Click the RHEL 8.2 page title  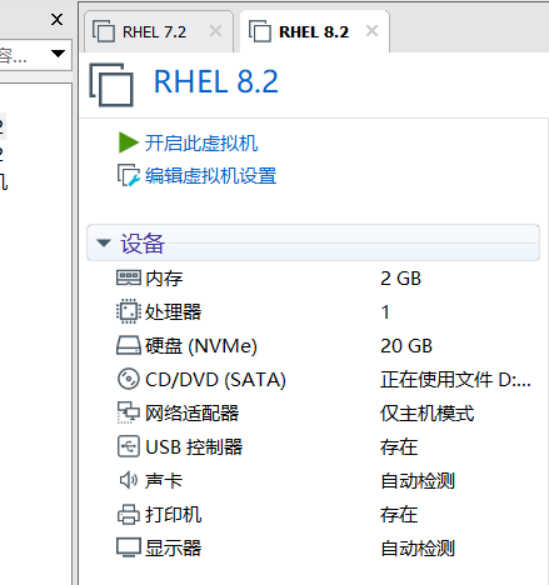216,81
